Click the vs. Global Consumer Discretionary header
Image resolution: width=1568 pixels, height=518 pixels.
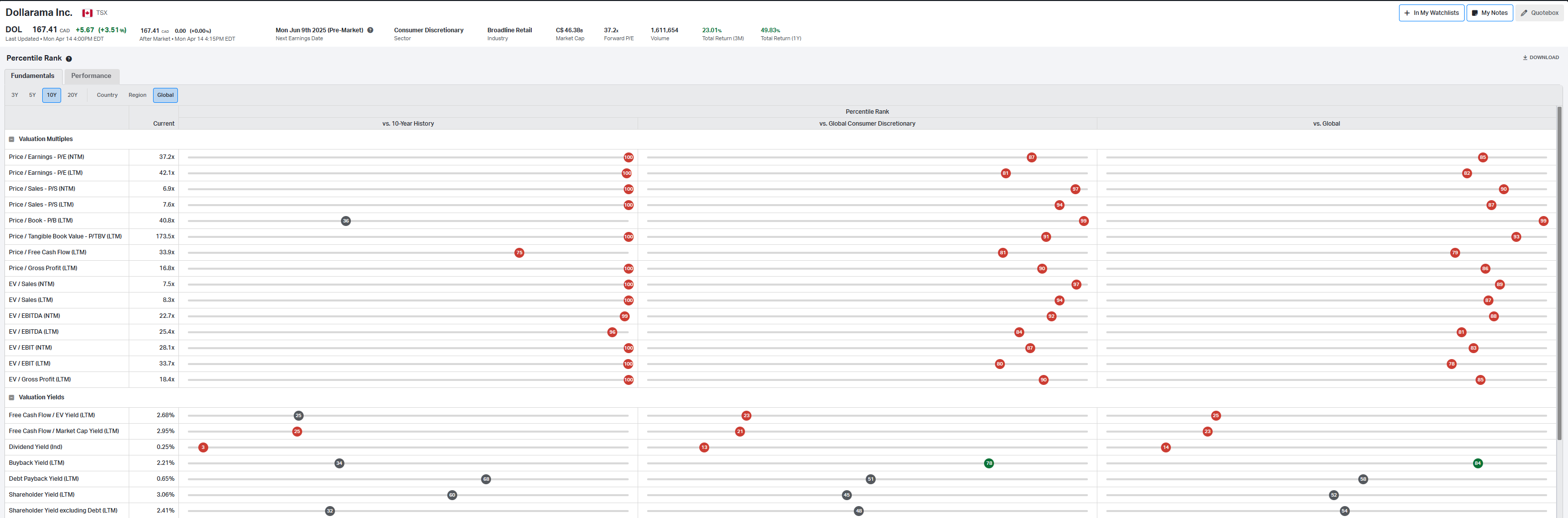867,124
